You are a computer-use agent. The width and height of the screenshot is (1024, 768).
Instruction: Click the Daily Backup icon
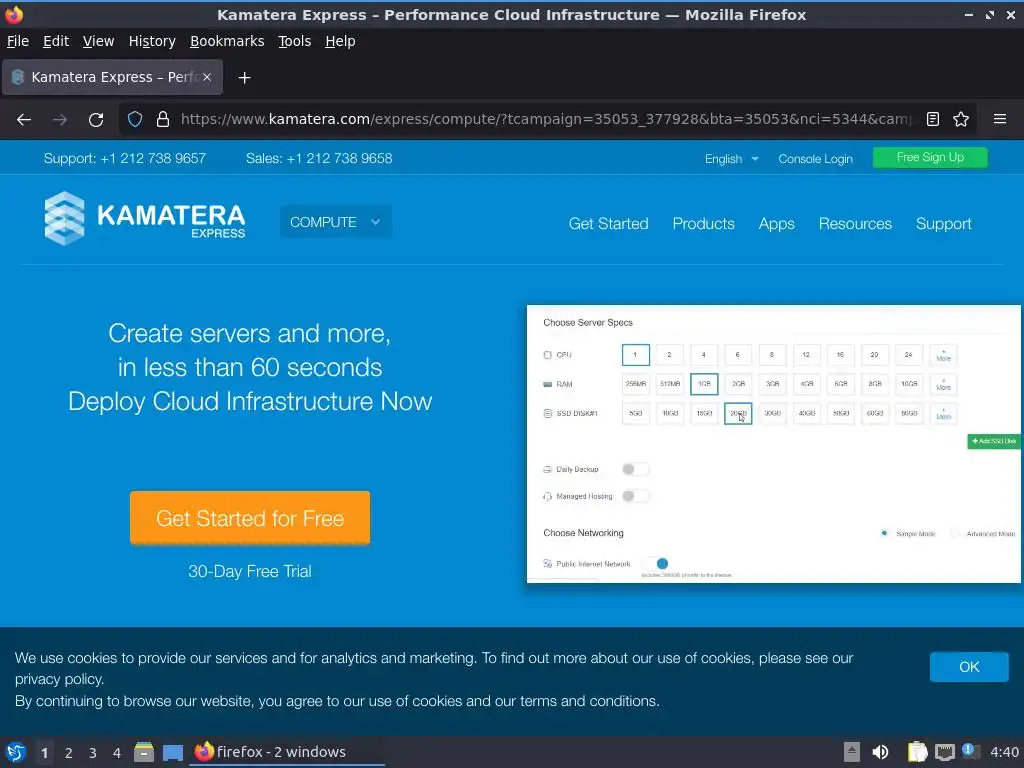(547, 469)
